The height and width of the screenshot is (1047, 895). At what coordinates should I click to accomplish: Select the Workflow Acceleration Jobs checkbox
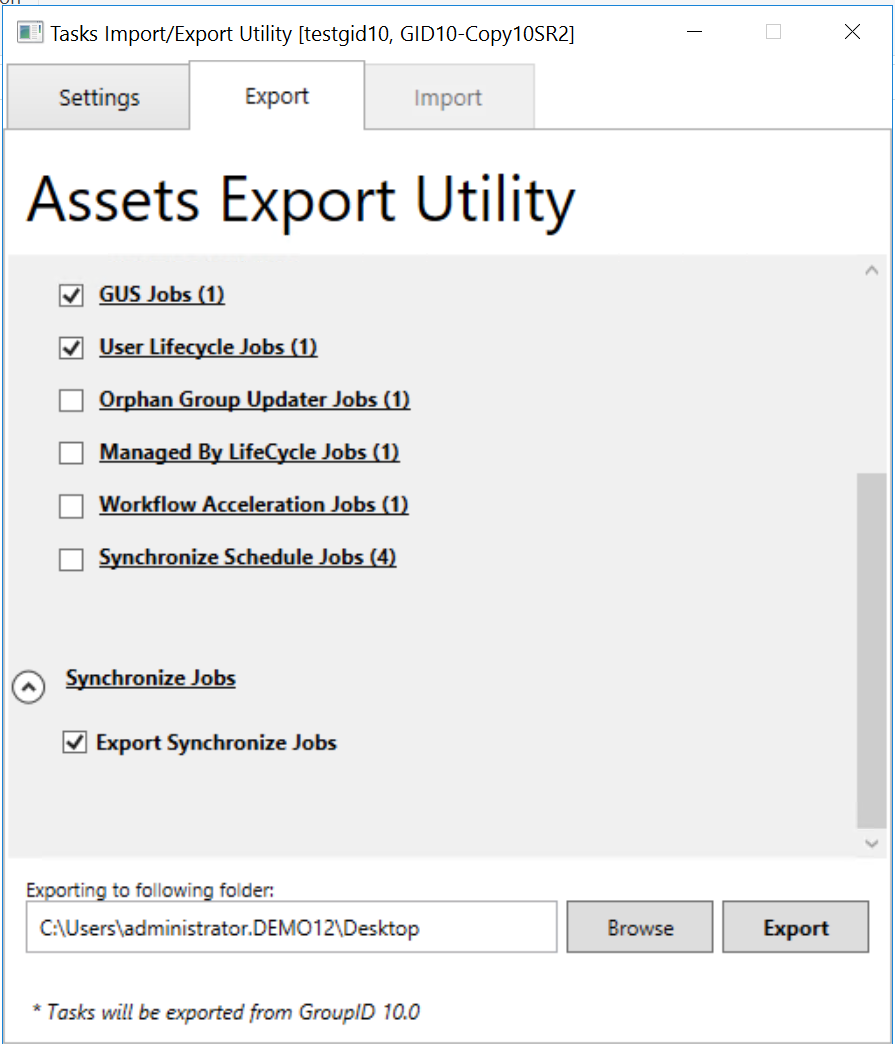(x=70, y=505)
